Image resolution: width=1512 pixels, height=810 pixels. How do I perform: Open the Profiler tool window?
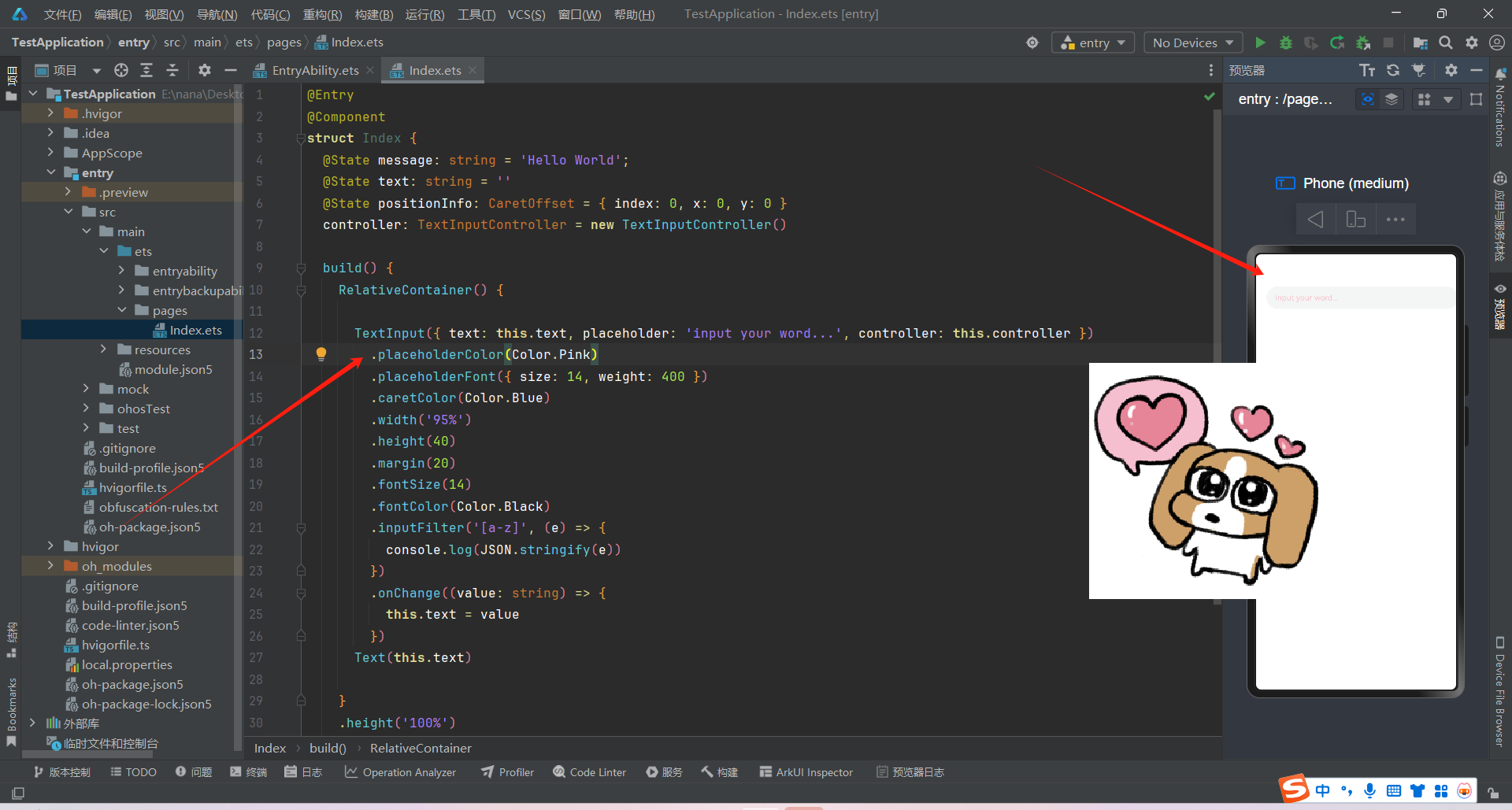coord(507,772)
